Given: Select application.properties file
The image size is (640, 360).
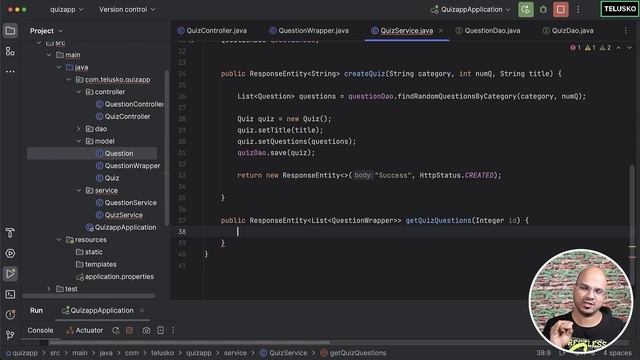Looking at the screenshot, I should 115,276.
